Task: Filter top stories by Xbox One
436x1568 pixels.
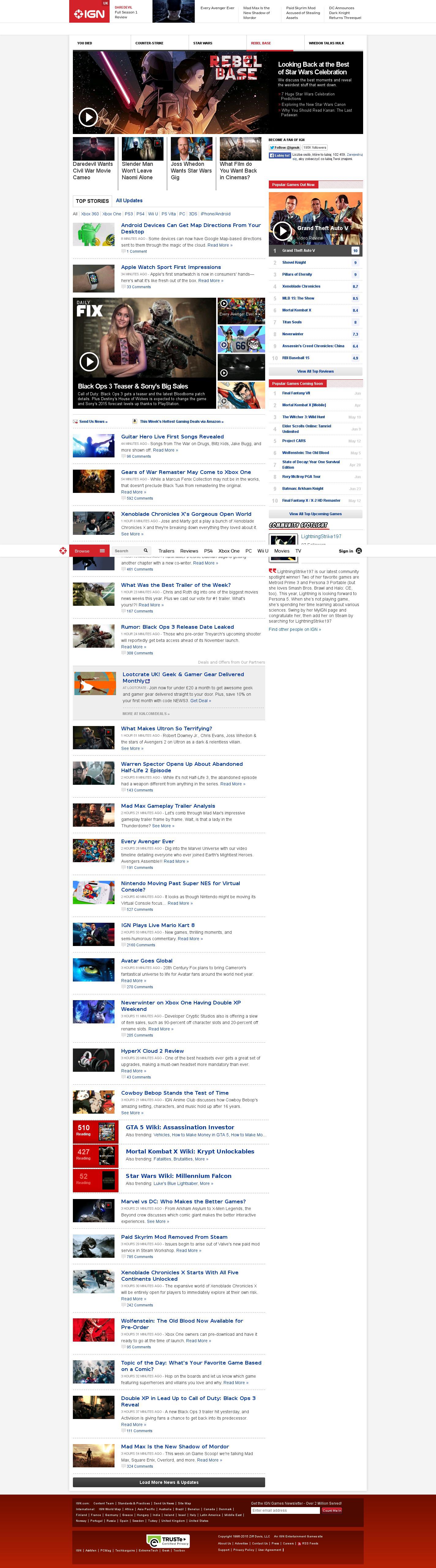Action: 111,214
